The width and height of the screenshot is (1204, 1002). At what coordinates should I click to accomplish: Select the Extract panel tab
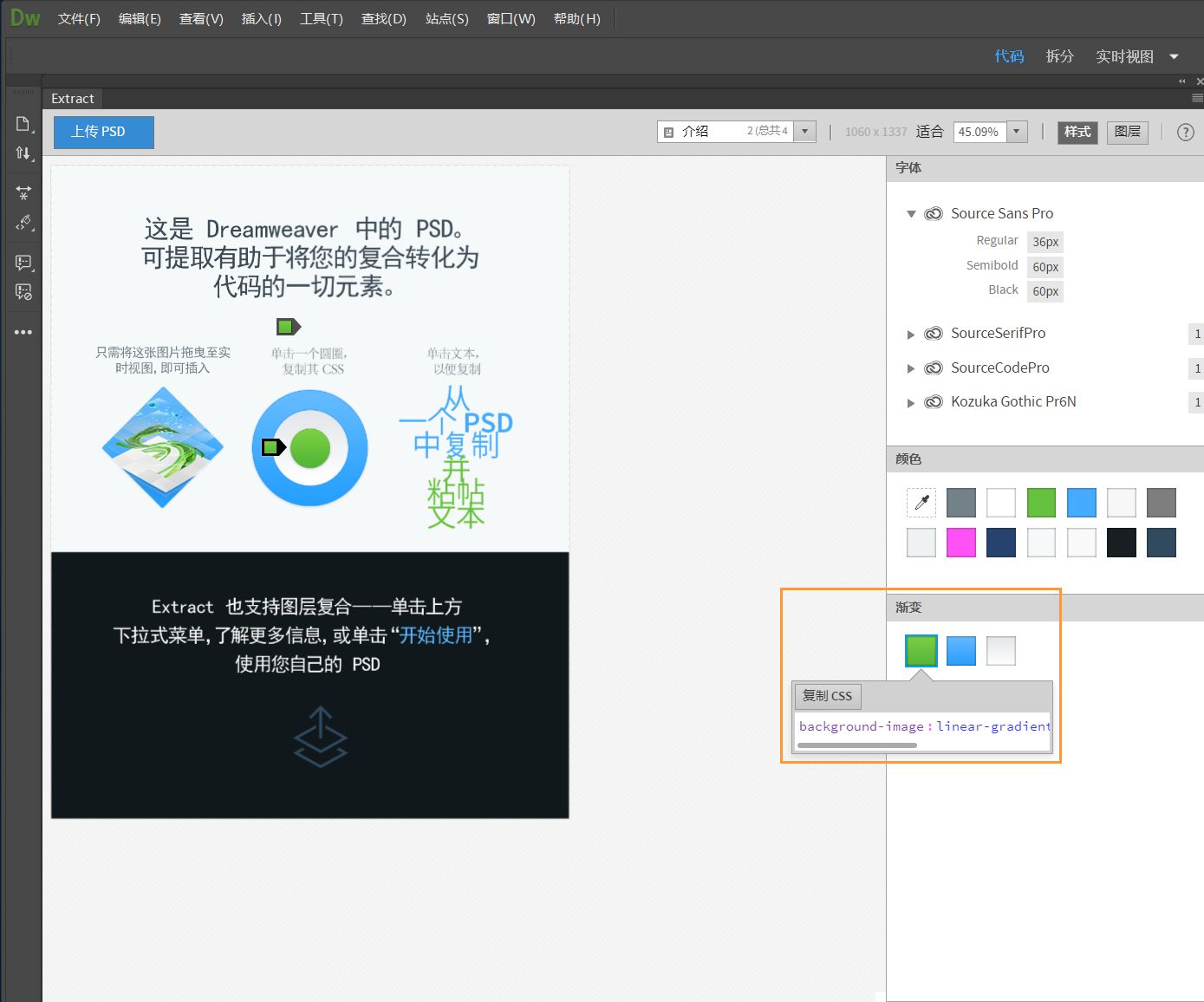(73, 99)
